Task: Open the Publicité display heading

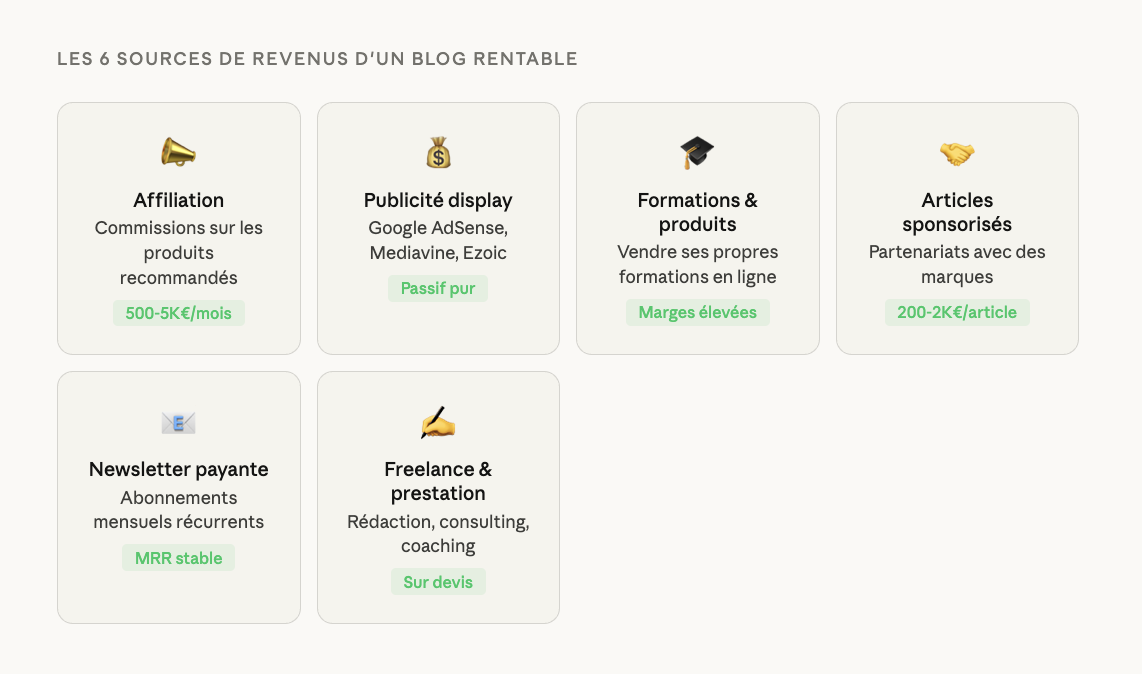Action: [x=438, y=200]
